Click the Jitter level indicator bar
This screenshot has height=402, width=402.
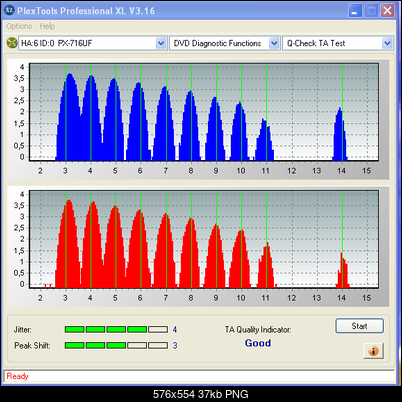116,330
